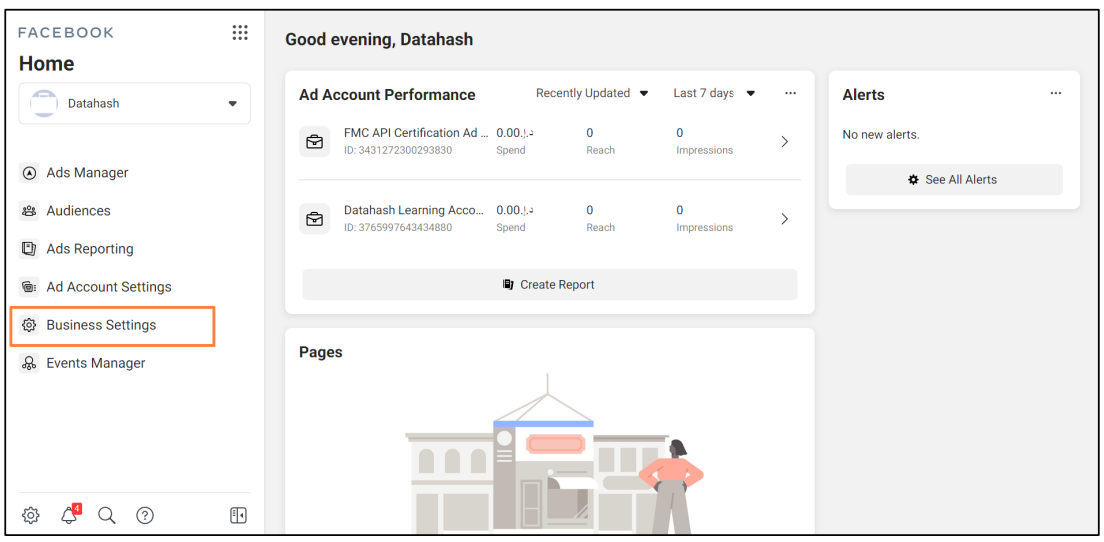Open Business Settings from the sidebar
The height and width of the screenshot is (542, 1104).
101,325
